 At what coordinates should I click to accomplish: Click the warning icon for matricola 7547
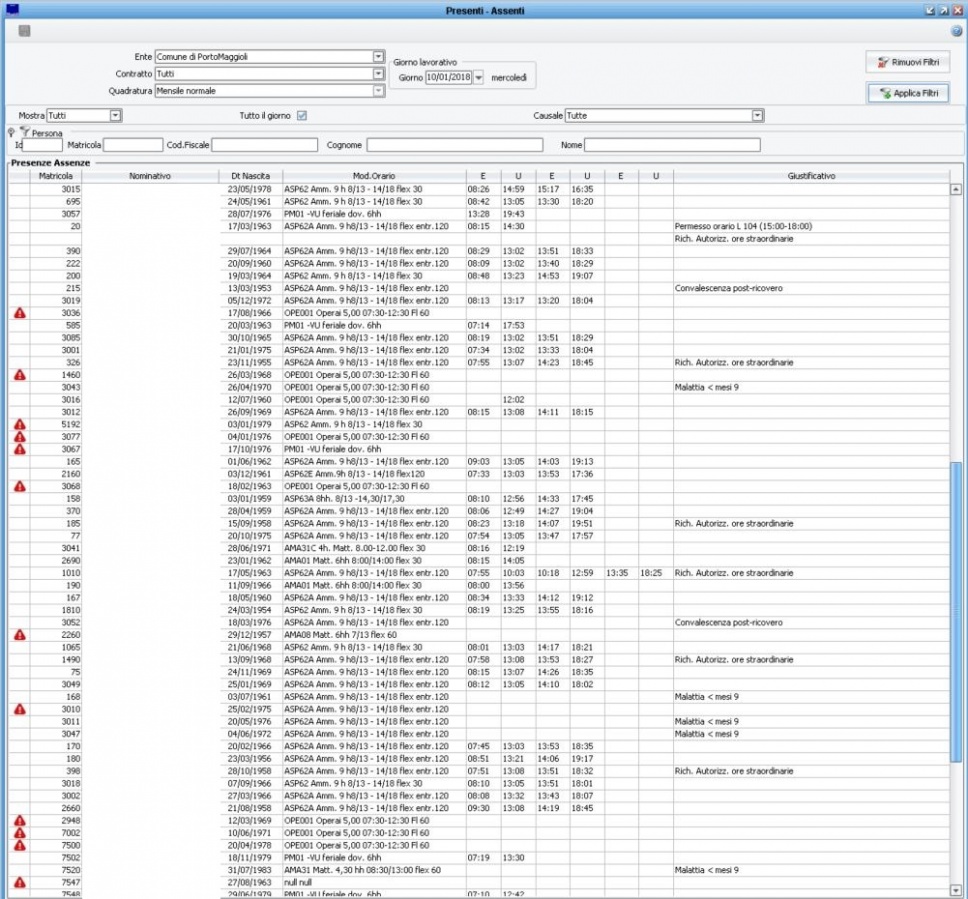click(19, 882)
